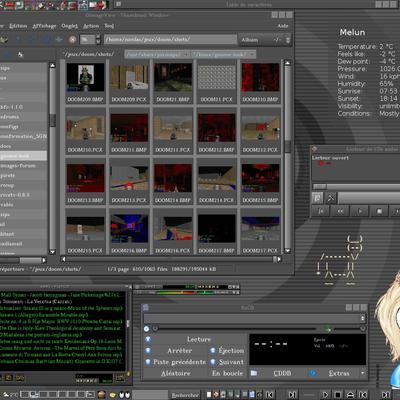Click scroll-down arrow of thumbnail grid
Screen dimensions: 400x400
click(288, 251)
